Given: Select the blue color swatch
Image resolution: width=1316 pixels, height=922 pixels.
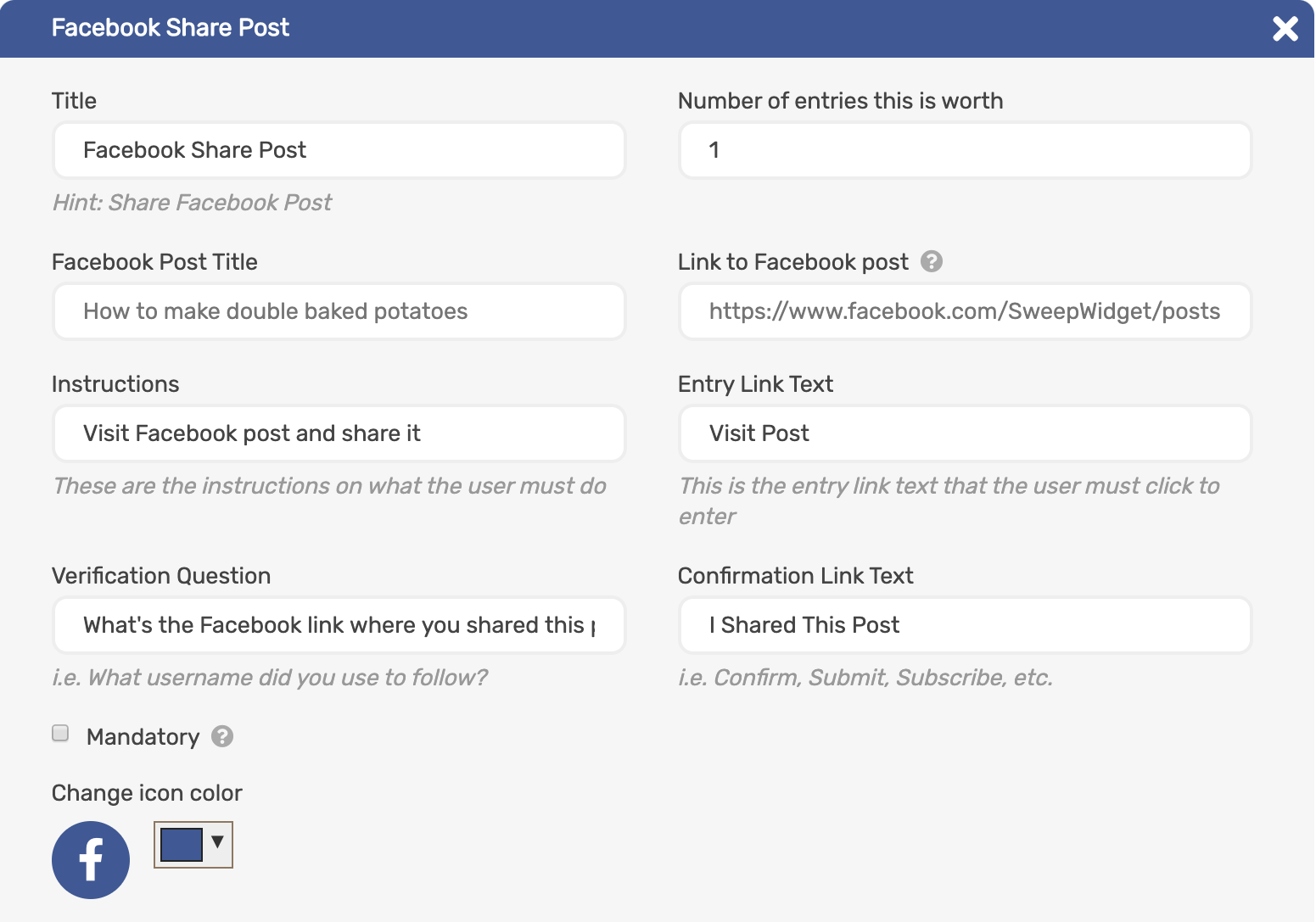Looking at the screenshot, I should pyautogui.click(x=180, y=844).
